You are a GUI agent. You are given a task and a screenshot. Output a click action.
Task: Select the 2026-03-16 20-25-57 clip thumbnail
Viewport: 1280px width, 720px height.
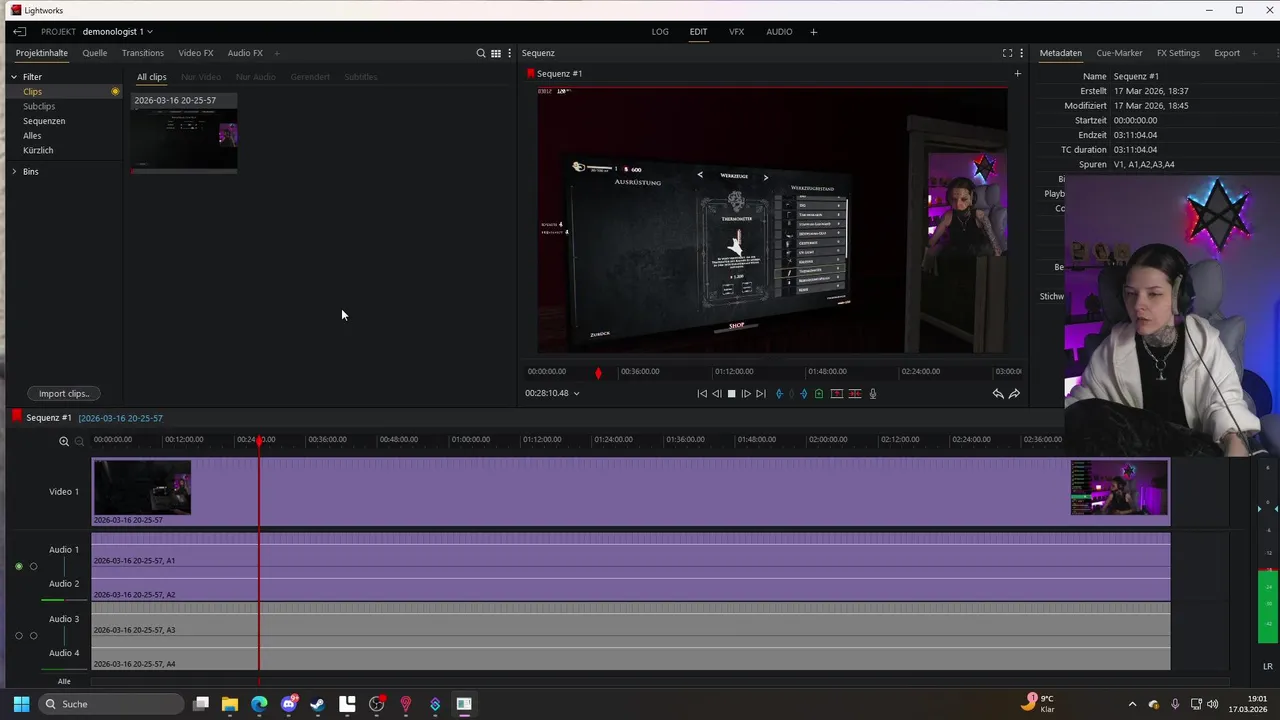[184, 134]
